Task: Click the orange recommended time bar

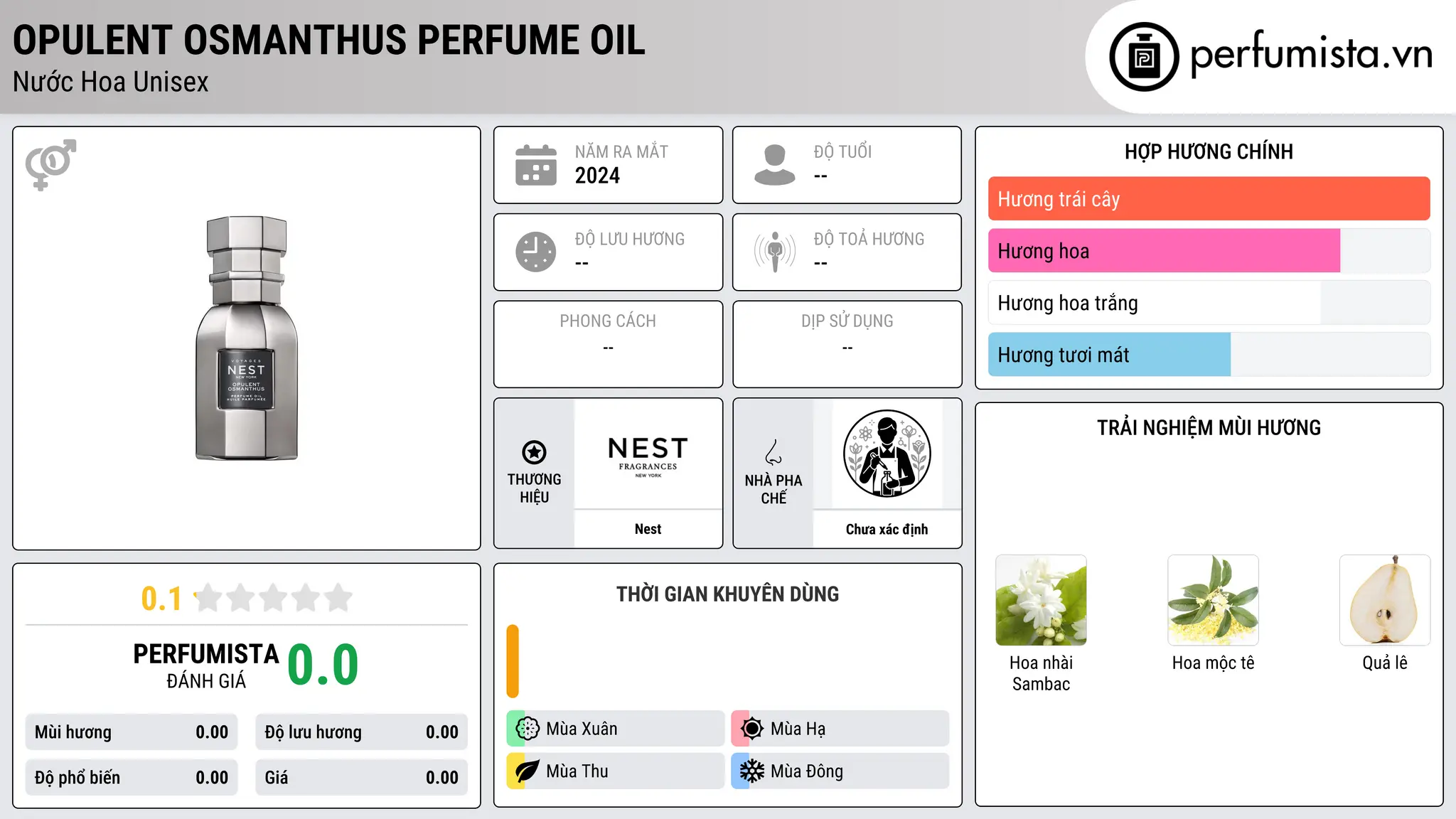Action: point(513,661)
